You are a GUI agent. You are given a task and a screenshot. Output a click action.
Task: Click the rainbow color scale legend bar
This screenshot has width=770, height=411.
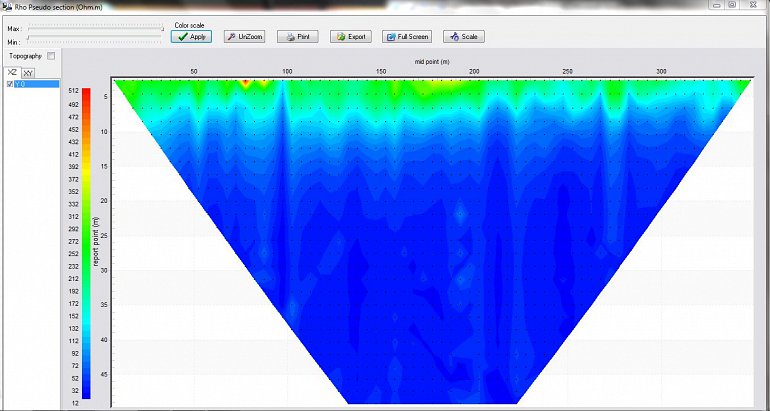(x=86, y=243)
